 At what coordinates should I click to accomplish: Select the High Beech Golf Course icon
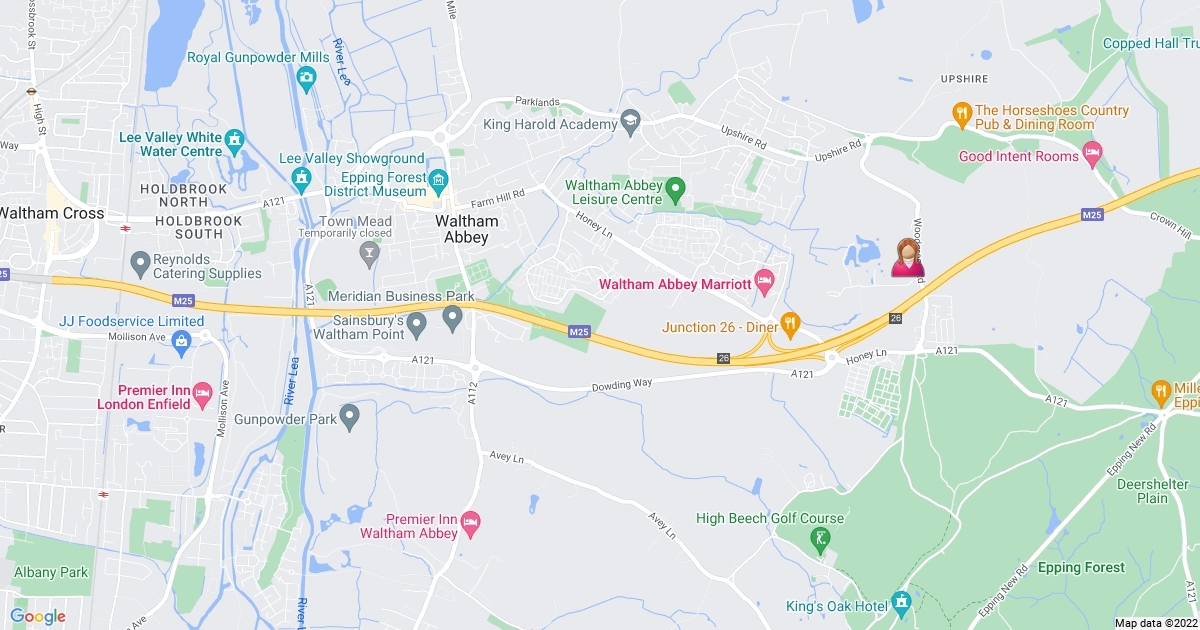click(x=821, y=541)
